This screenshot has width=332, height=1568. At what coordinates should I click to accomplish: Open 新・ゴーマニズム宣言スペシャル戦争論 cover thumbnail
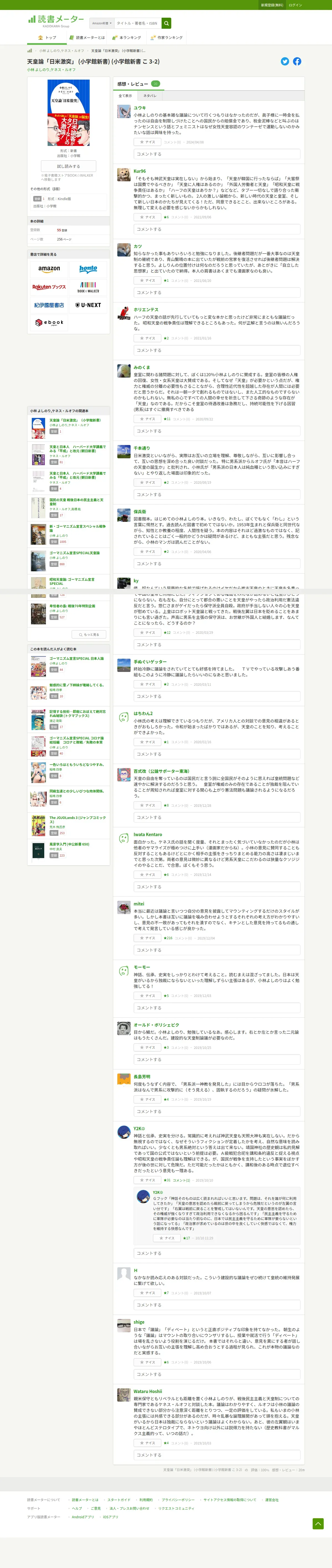tap(38, 535)
